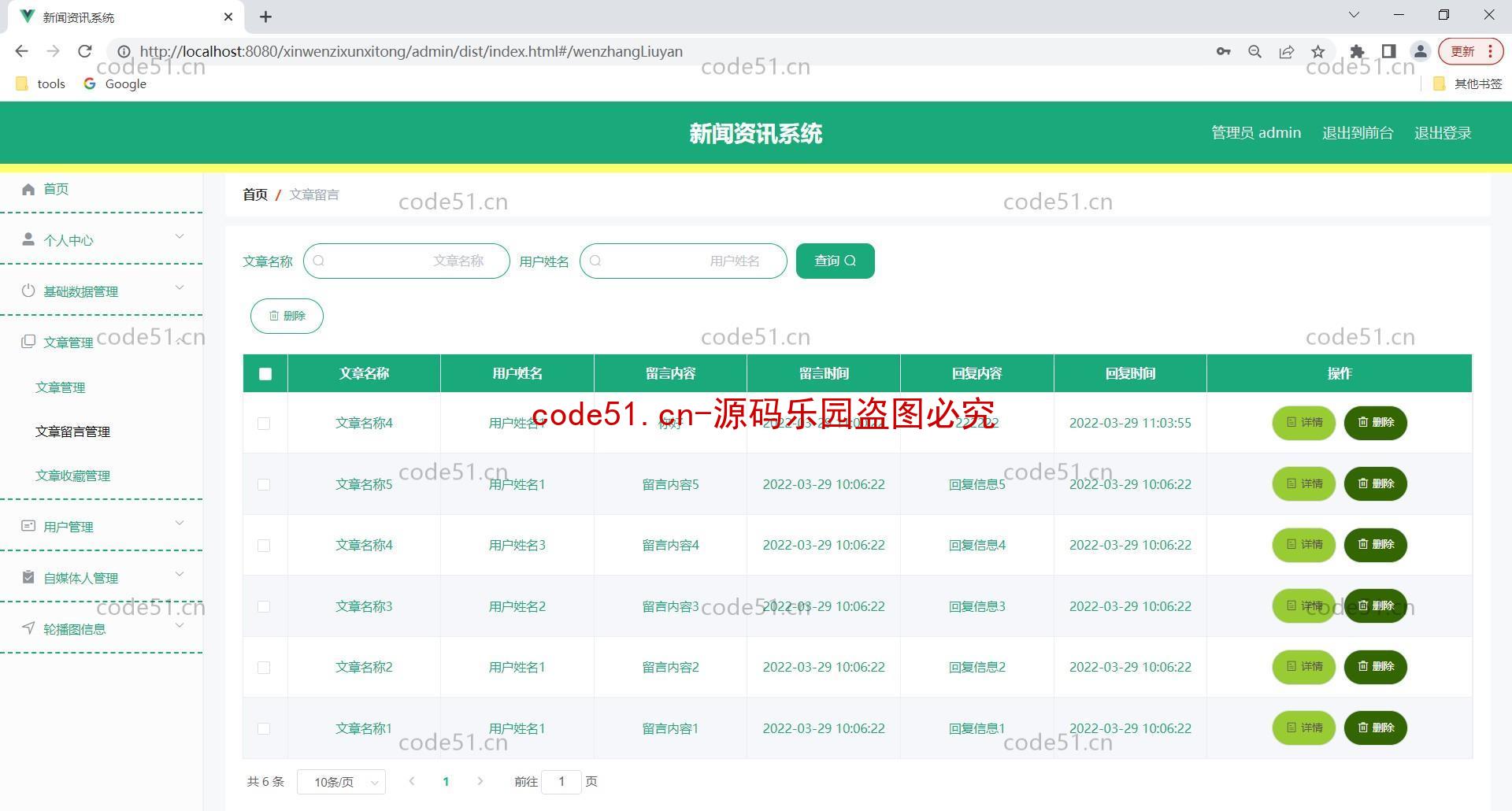Click the card icon beside 用户管理
The image size is (1512, 811).
pyautogui.click(x=28, y=526)
